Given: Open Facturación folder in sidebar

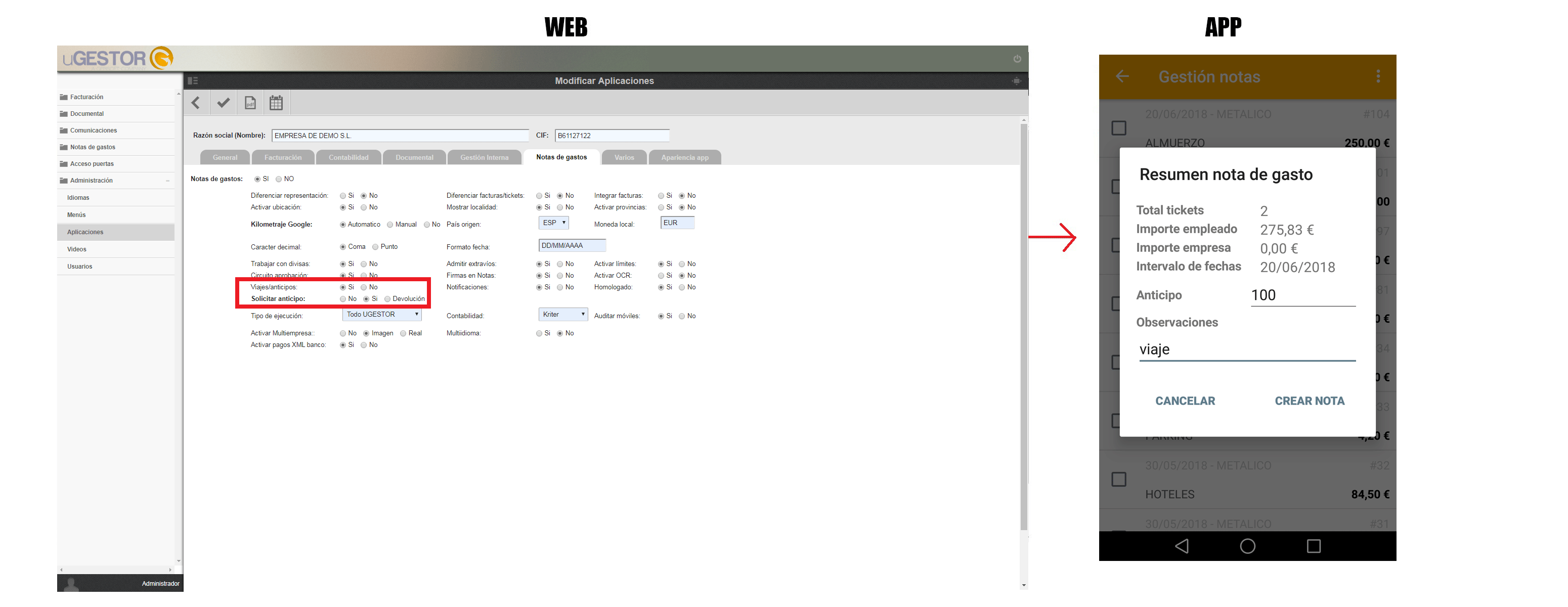Looking at the screenshot, I should coord(116,98).
